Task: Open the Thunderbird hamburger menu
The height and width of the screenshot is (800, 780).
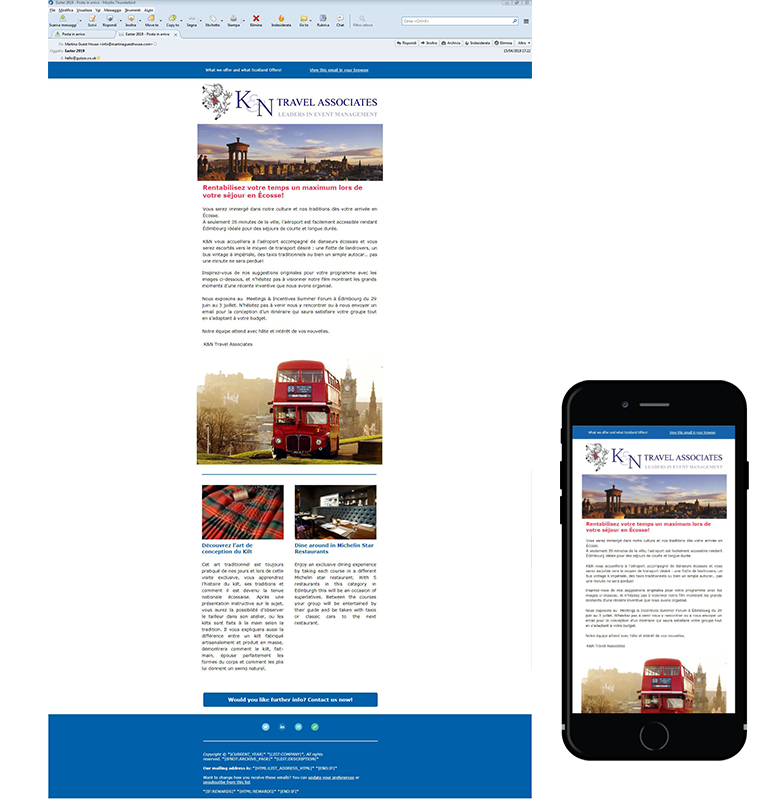Action: [x=526, y=20]
